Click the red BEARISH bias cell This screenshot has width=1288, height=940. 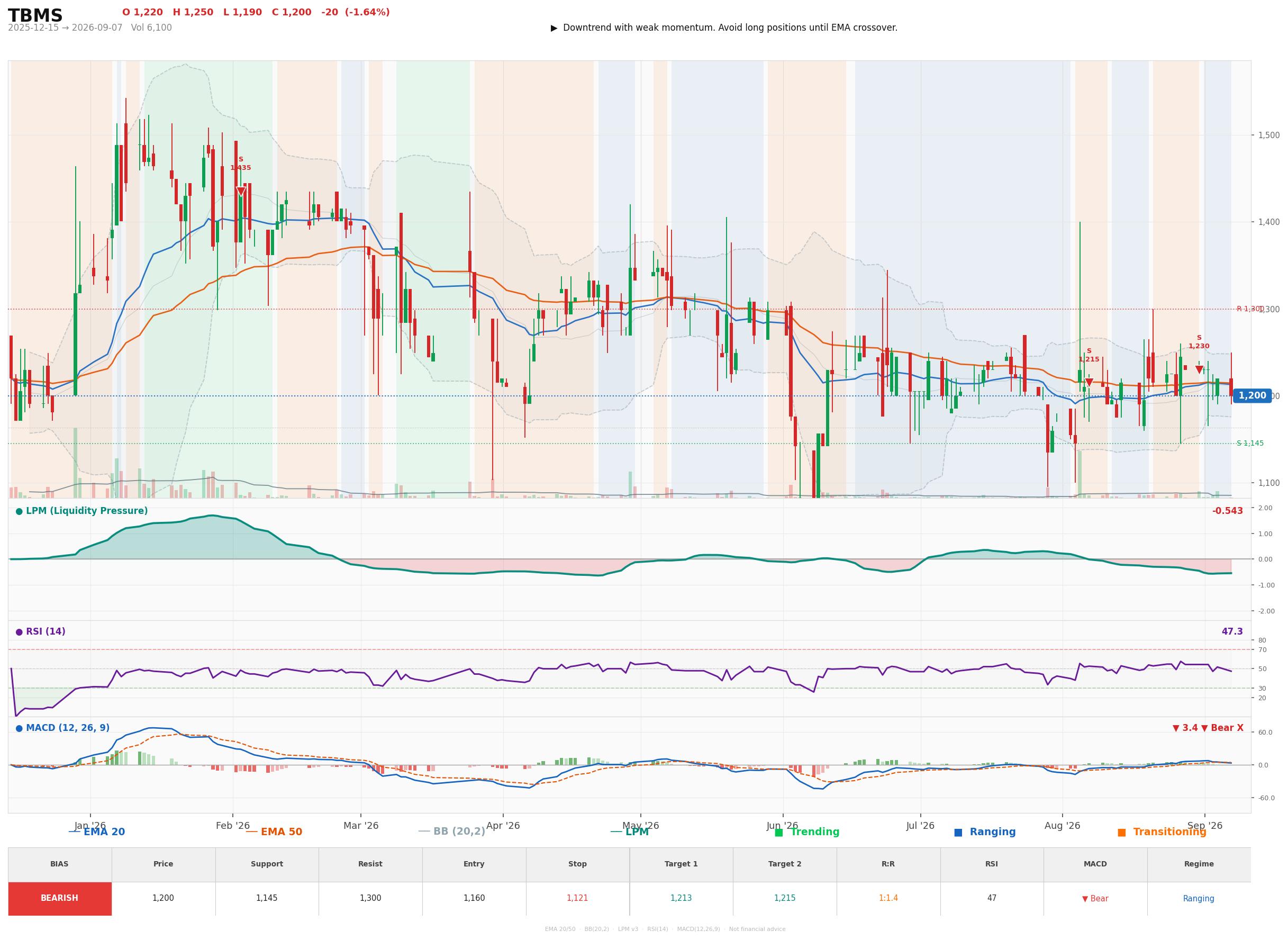point(60,899)
